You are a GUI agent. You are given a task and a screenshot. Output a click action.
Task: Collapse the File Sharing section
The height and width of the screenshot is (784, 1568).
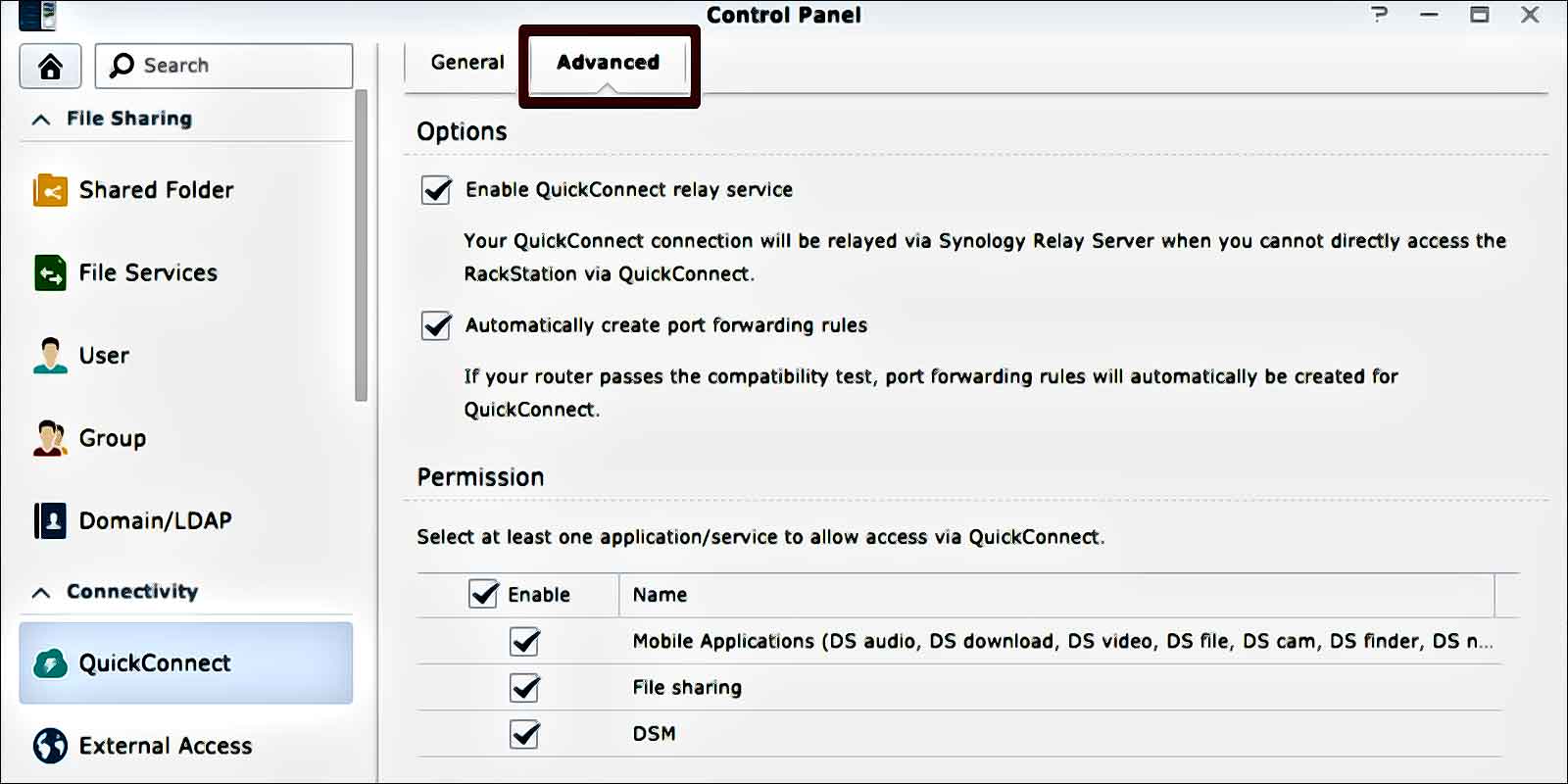(41, 120)
